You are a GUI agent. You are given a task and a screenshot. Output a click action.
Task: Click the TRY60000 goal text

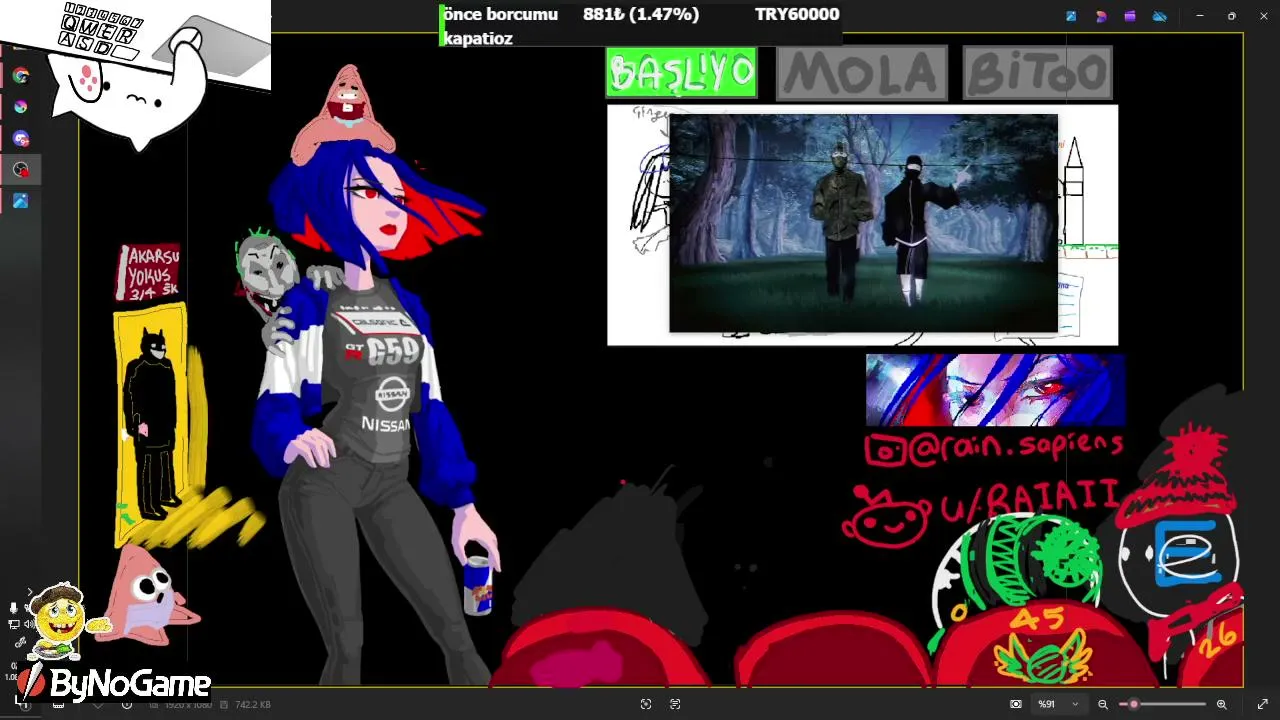point(797,14)
